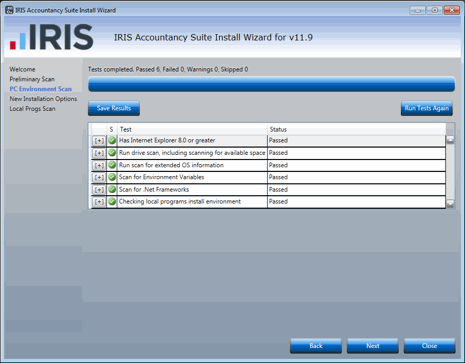Image resolution: width=465 pixels, height=363 pixels.
Task: Click the Next button
Action: [373, 346]
